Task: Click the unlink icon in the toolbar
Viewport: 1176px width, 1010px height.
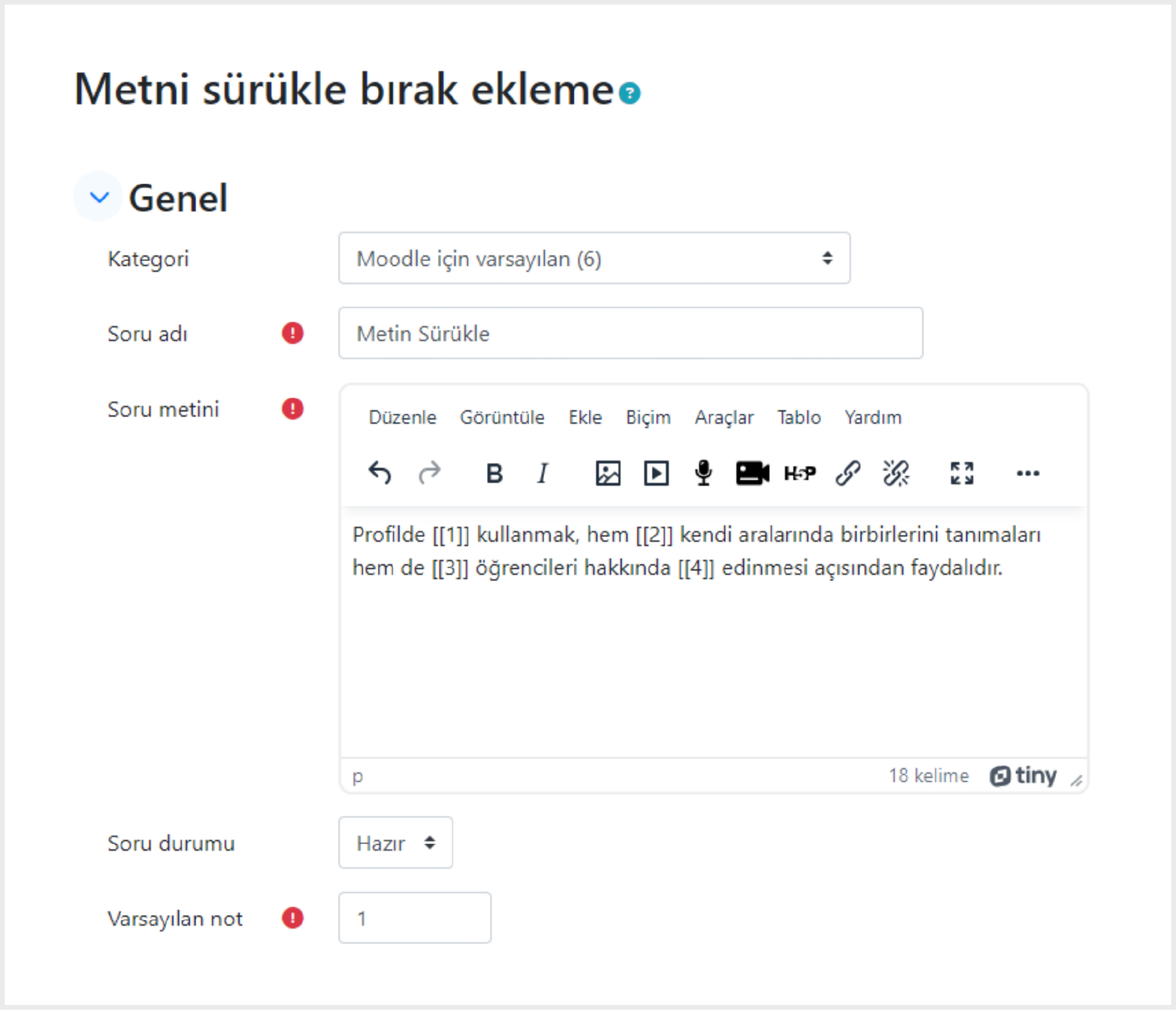Action: pos(896,473)
